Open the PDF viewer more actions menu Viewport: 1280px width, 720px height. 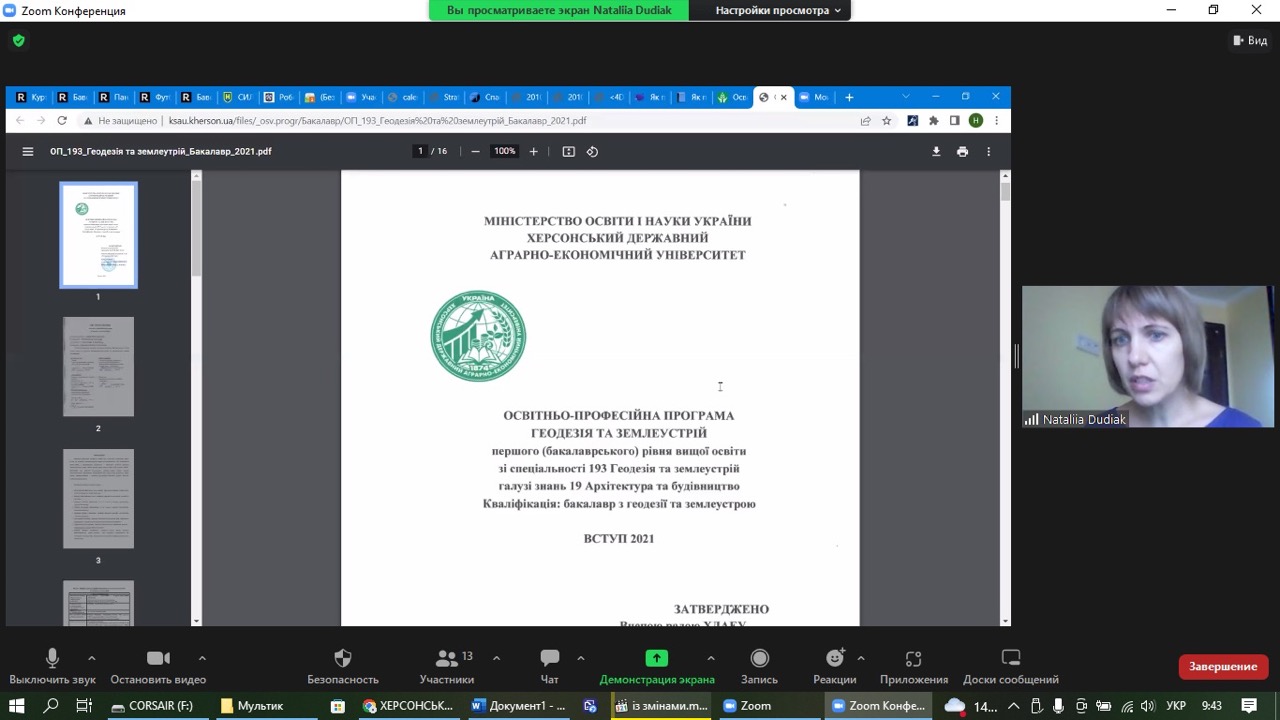[x=988, y=151]
